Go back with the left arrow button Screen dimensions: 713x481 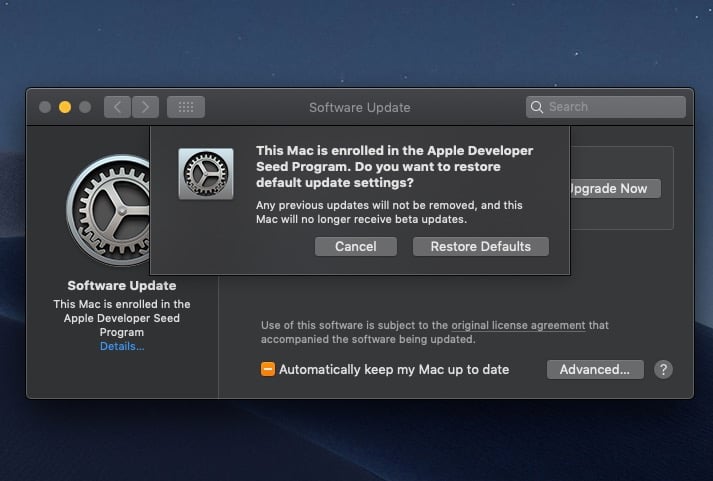pos(117,107)
